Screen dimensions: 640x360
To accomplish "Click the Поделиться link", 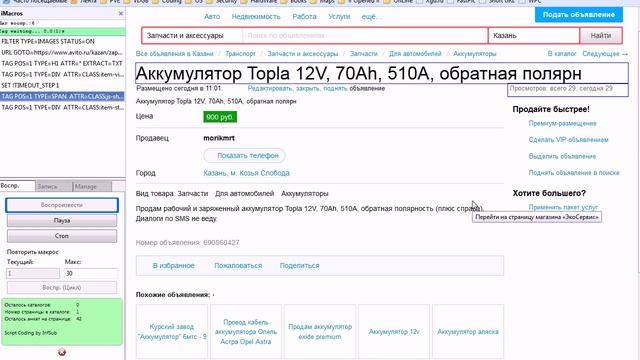I will tap(299, 266).
